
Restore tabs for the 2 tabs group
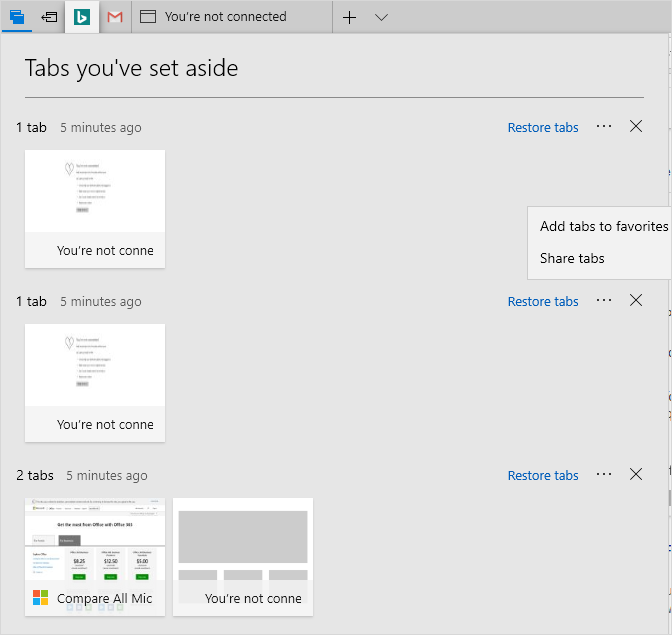543,475
